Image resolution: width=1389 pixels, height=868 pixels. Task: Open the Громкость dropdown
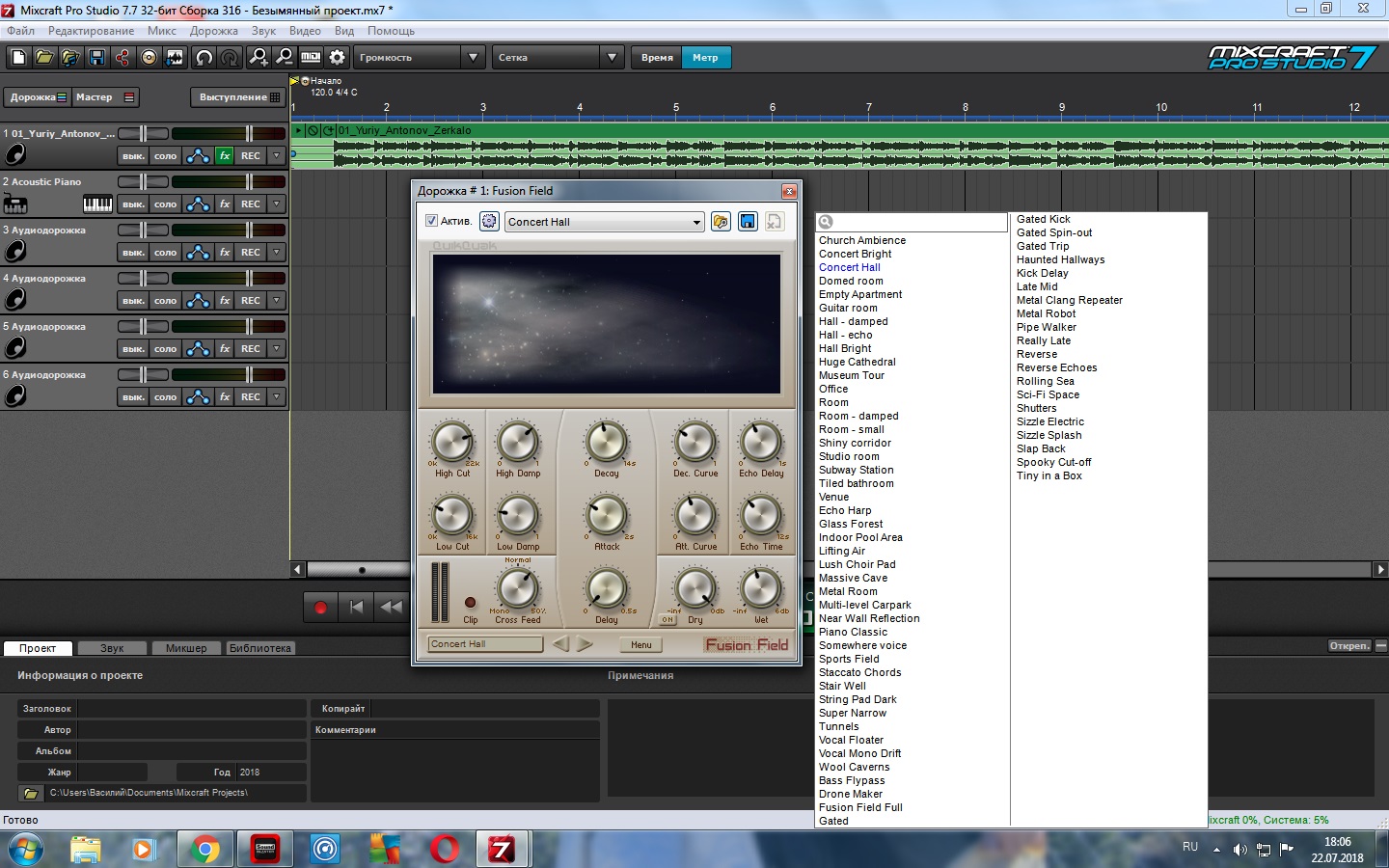point(419,58)
